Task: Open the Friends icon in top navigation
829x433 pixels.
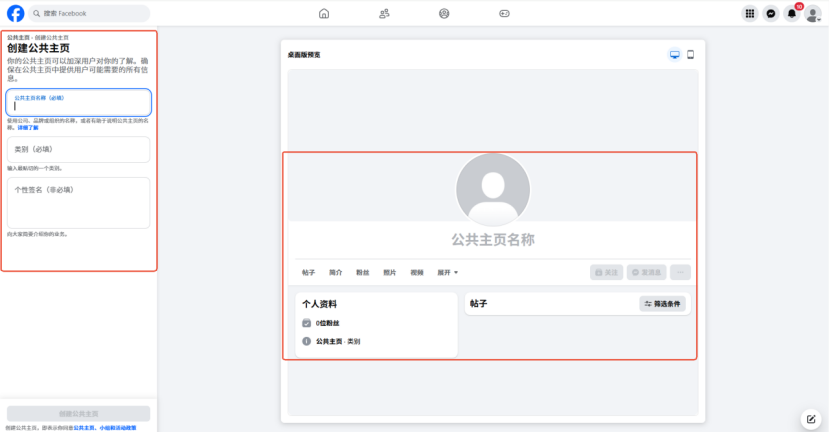Action: (x=384, y=13)
